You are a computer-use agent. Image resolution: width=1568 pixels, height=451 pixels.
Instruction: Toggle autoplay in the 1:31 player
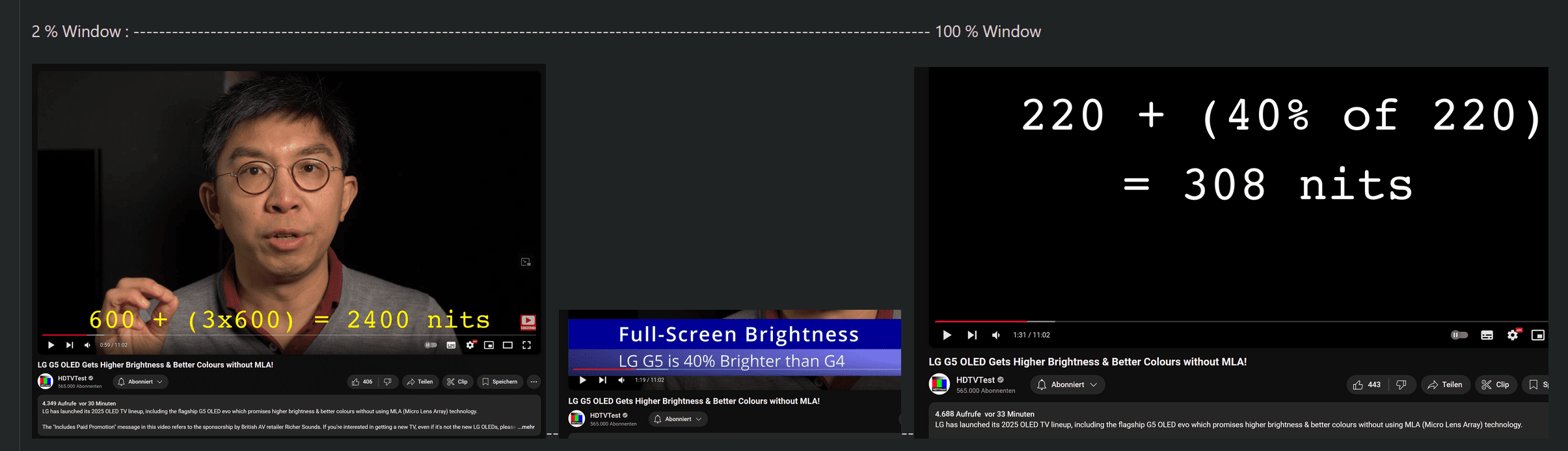tap(1459, 335)
